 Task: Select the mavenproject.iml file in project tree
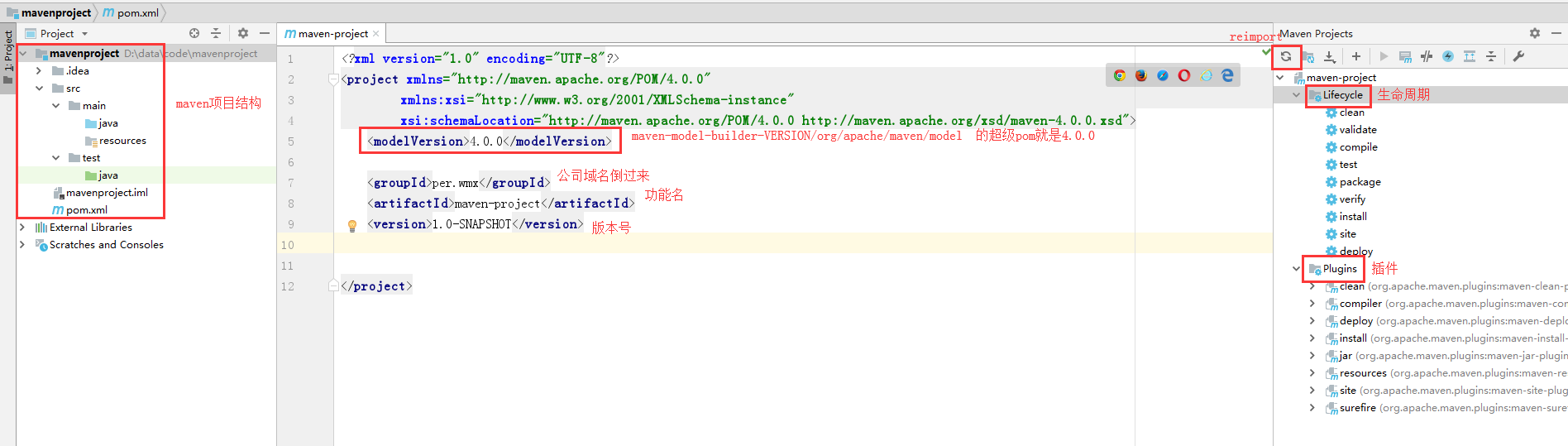[x=107, y=193]
